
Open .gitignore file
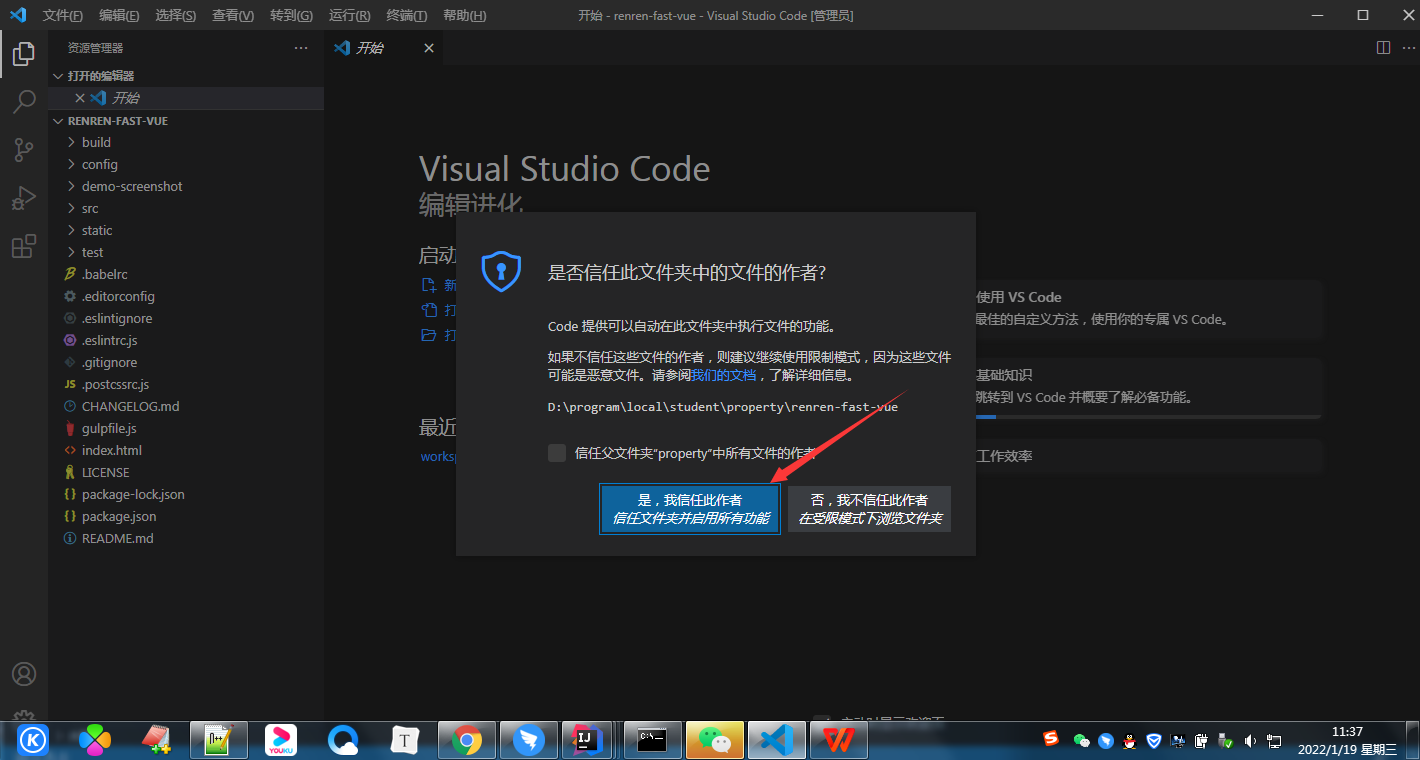[x=186, y=362]
